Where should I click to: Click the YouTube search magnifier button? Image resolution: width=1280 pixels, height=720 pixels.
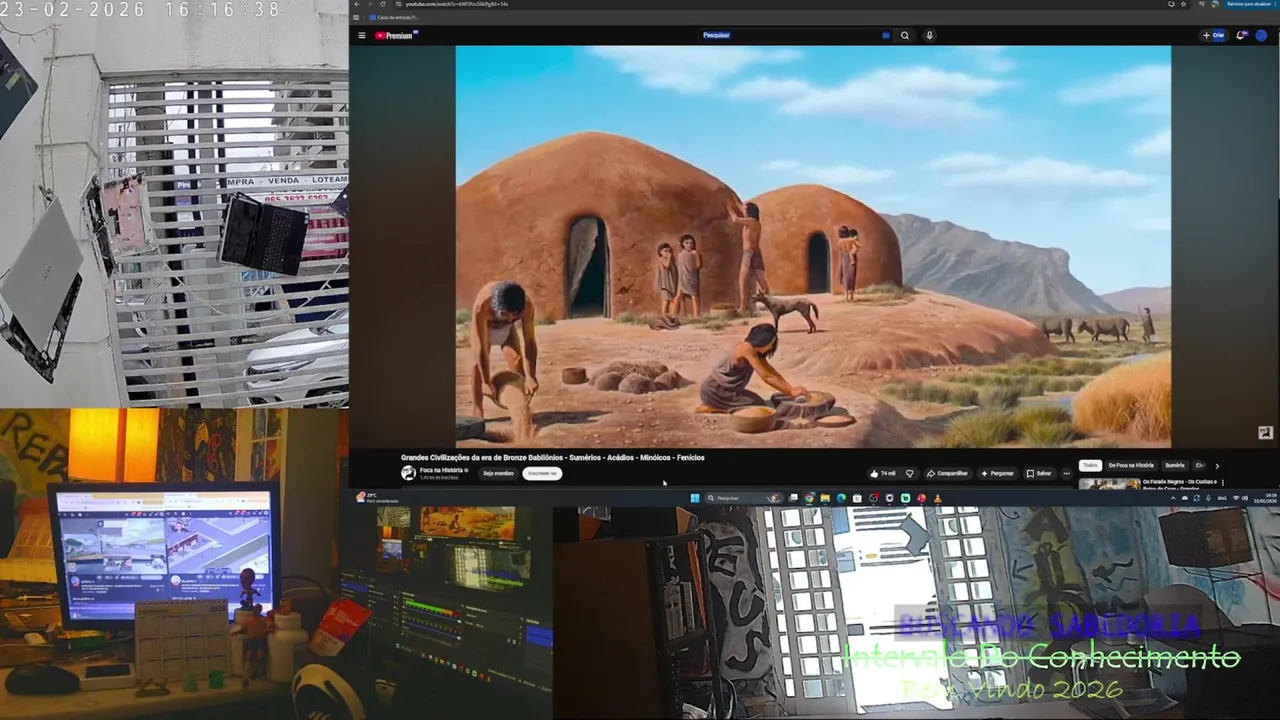(905, 35)
